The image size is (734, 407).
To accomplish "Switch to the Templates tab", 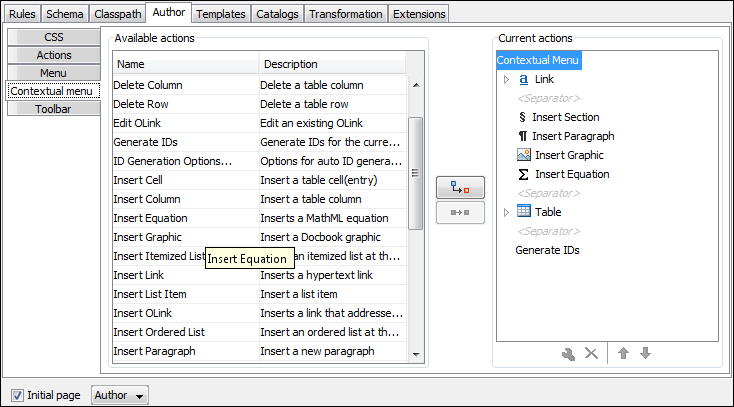I will [x=220, y=14].
